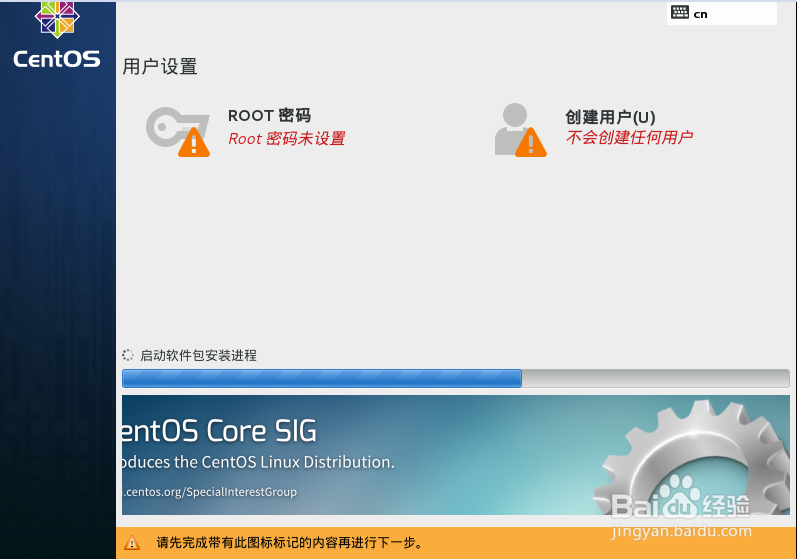Click the red text 不会创建任何用户
The height and width of the screenshot is (559, 797).
point(629,137)
